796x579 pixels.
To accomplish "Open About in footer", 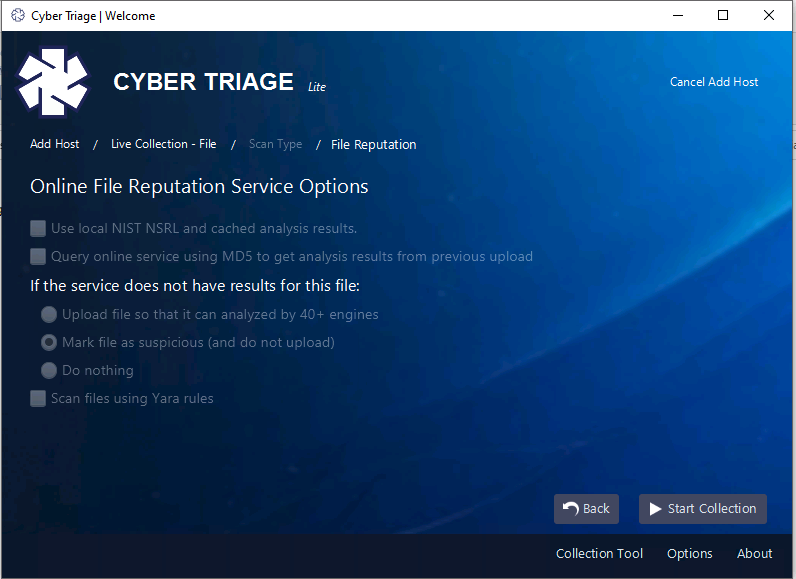I will click(754, 553).
